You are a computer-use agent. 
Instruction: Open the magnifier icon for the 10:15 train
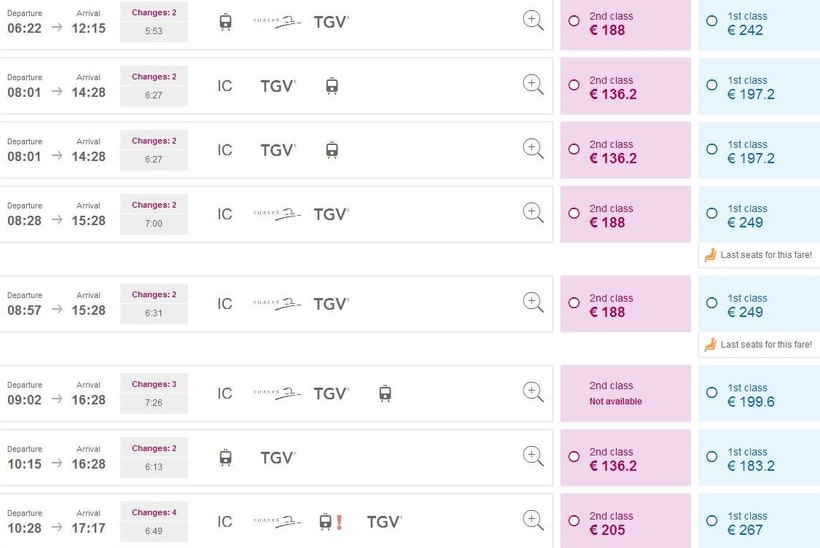tap(533, 457)
